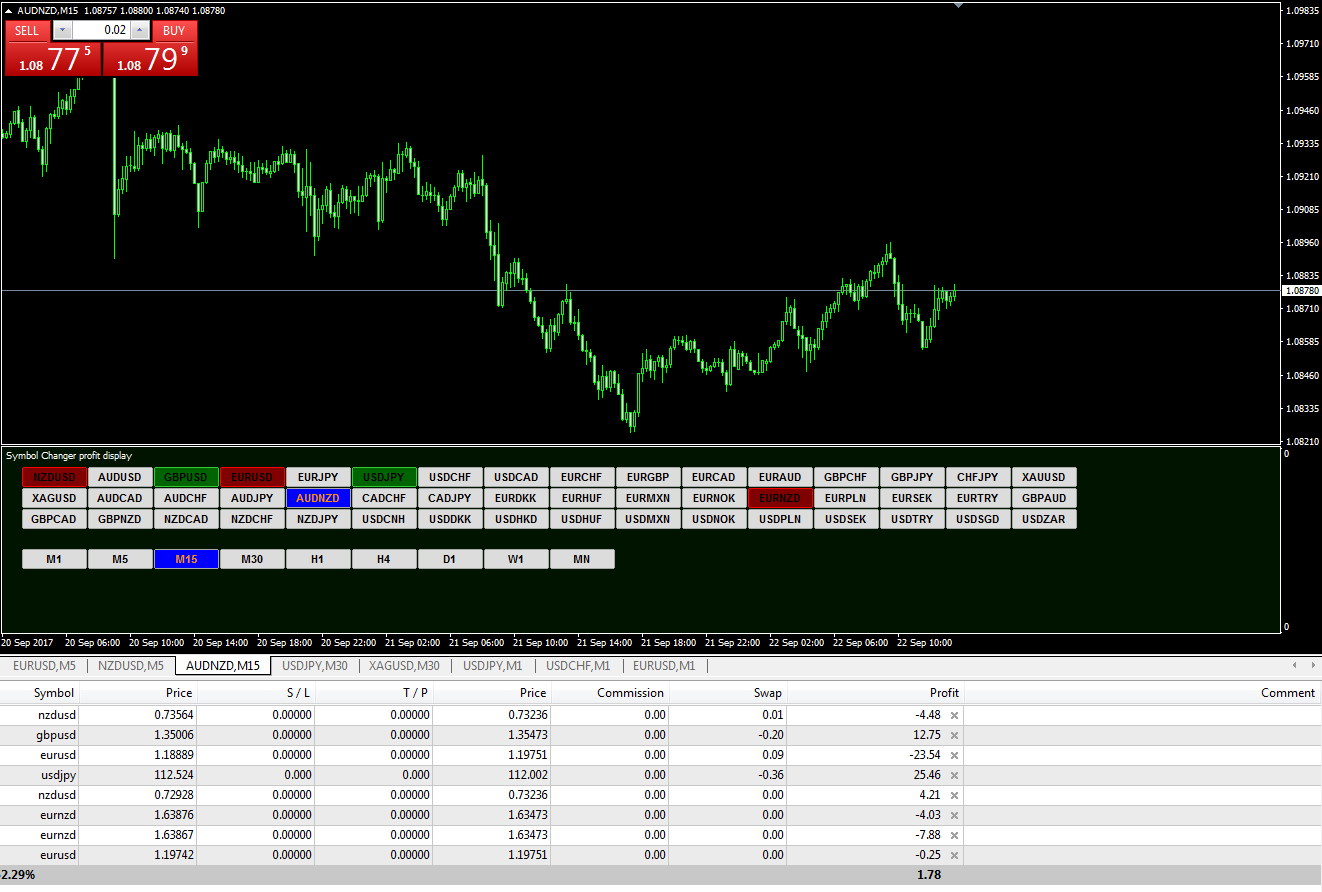
Task: Click the total profit value 1.78
Action: [929, 875]
